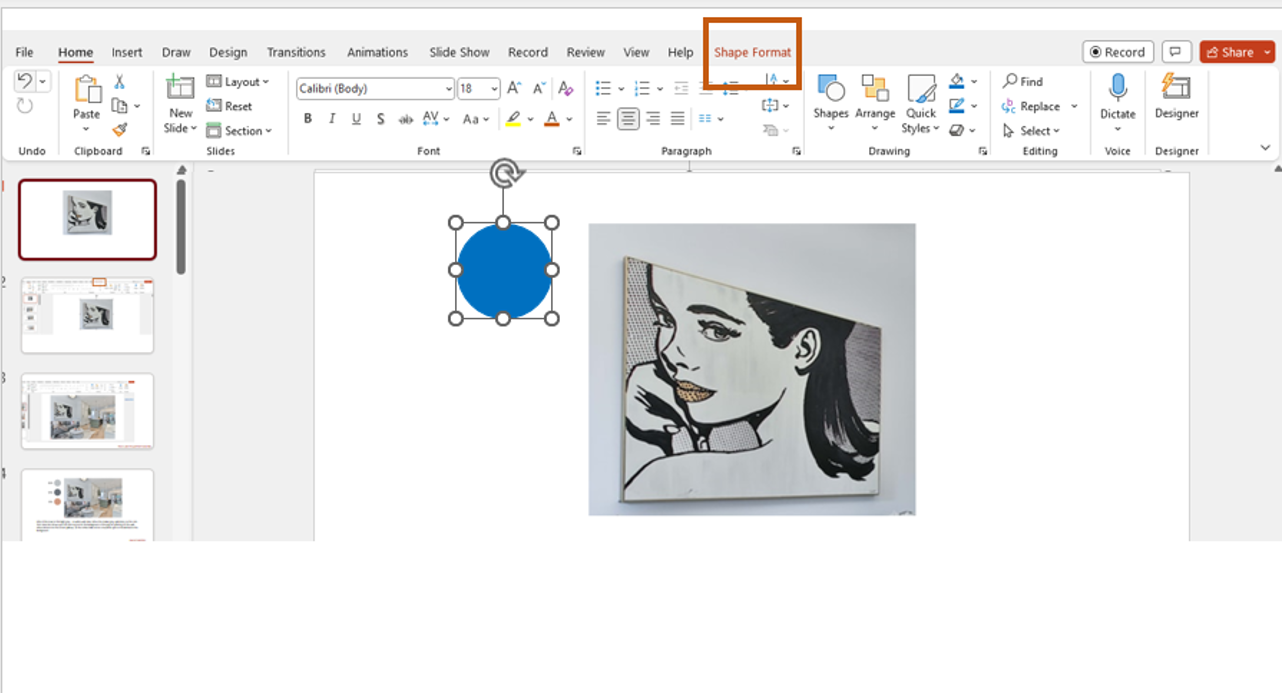This screenshot has width=1282, height=693.
Task: Open Quick Styles gallery
Action: (921, 102)
